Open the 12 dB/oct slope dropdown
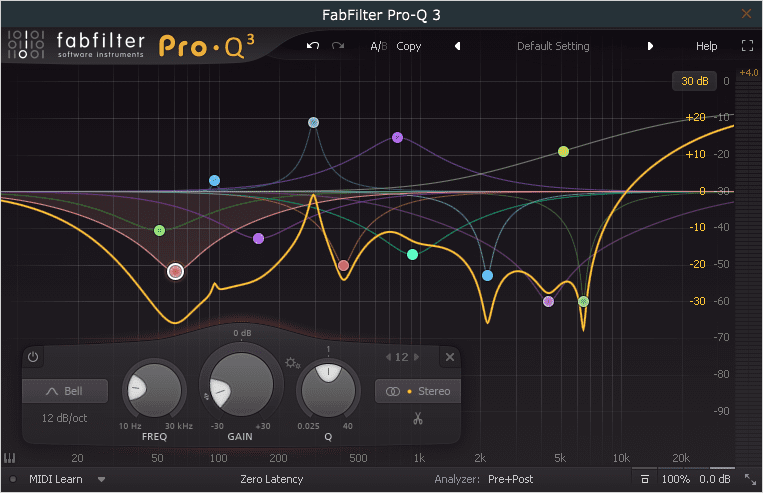 [x=66, y=417]
